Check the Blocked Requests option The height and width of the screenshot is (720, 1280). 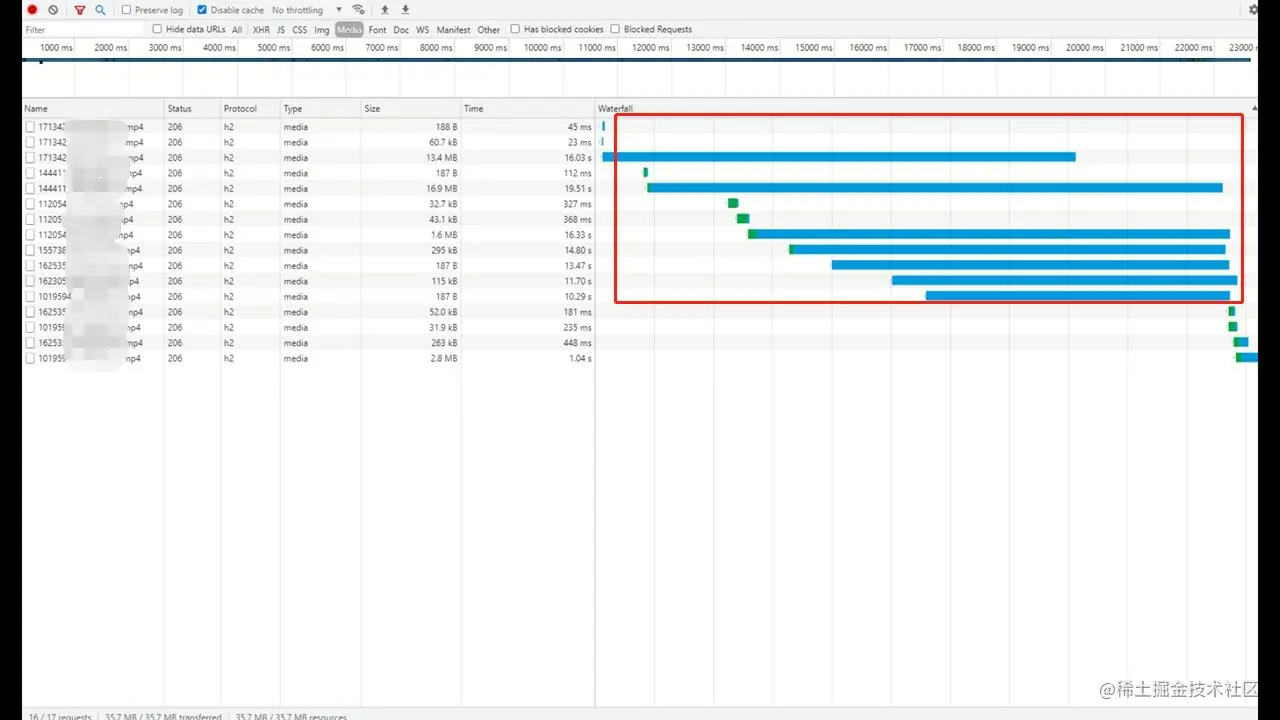tap(615, 29)
